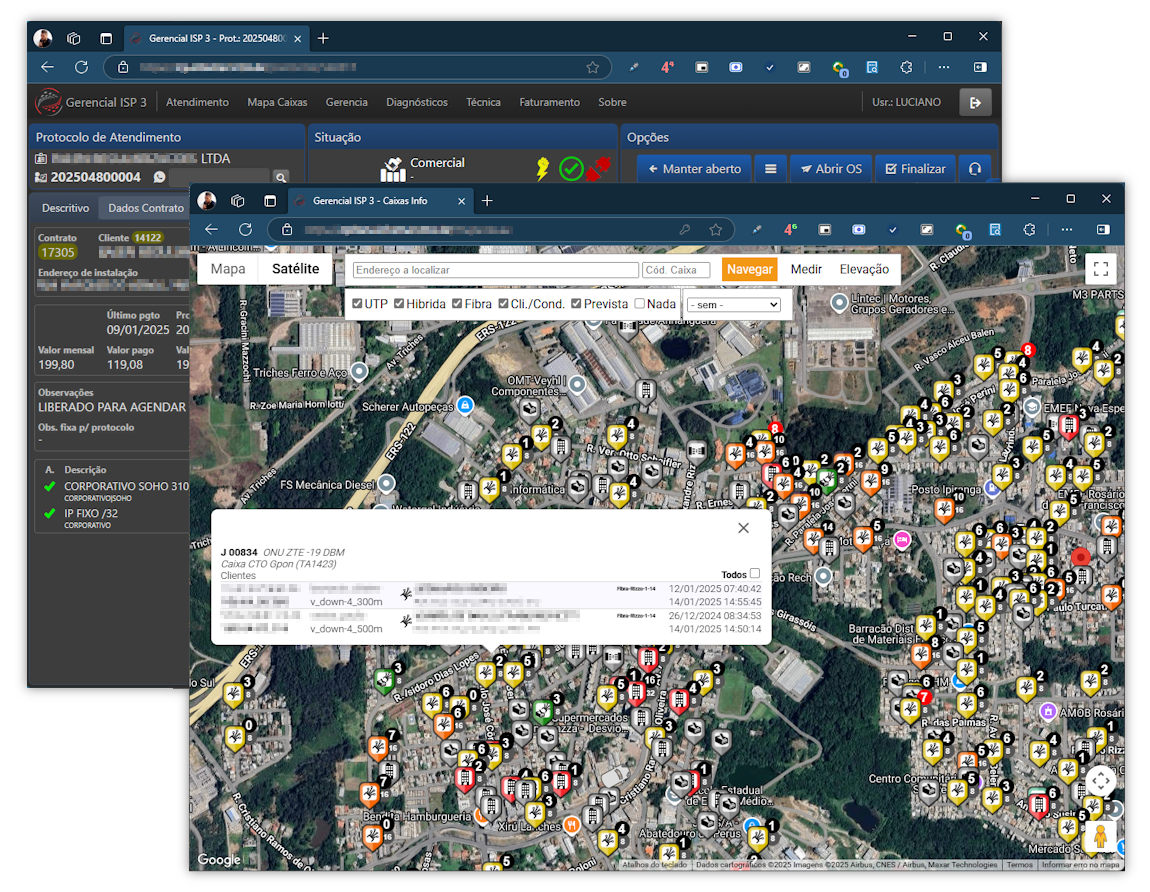Tick the Todos checkbox in the popup

coord(755,574)
